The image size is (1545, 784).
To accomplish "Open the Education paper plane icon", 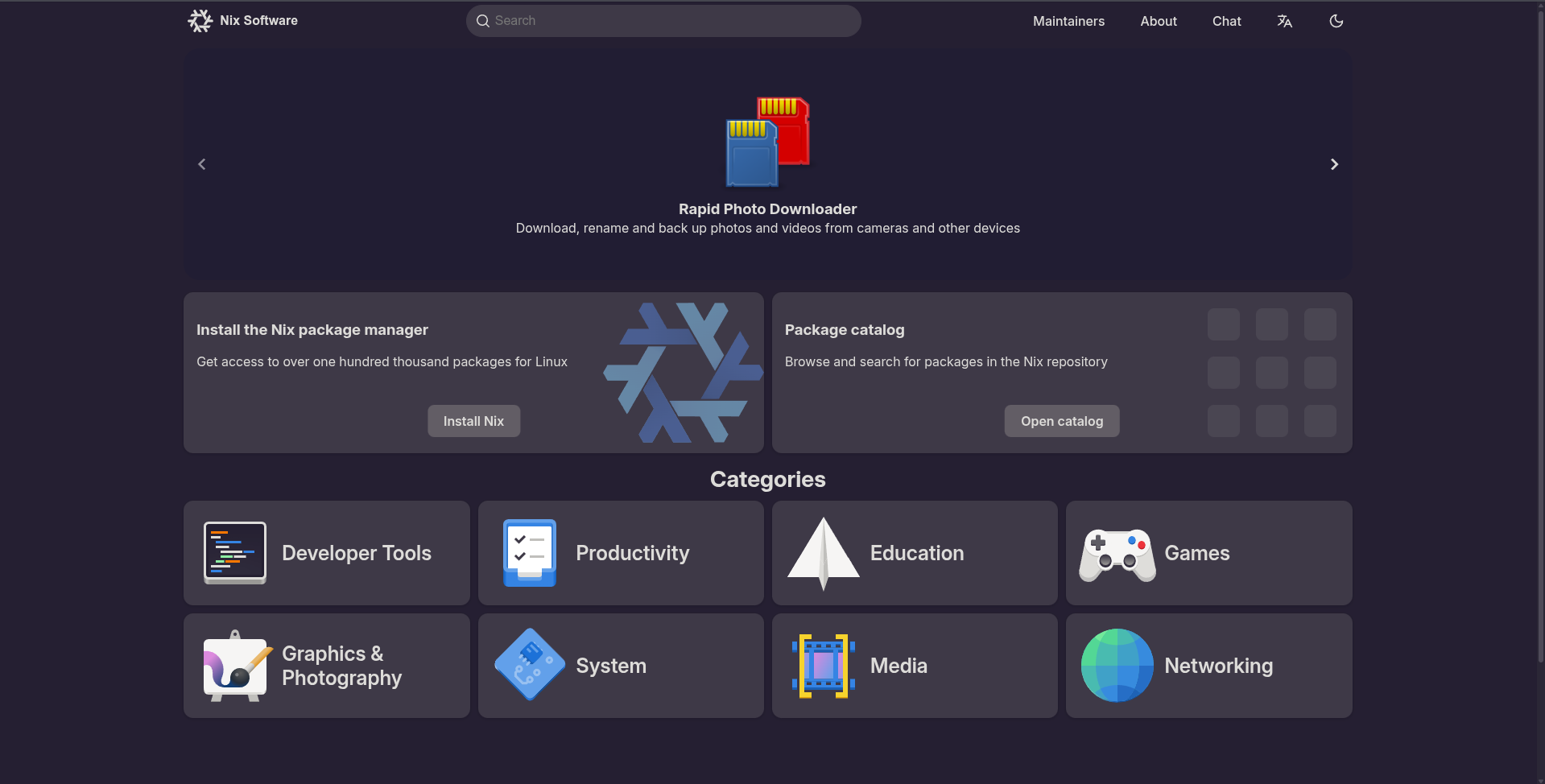I will [x=823, y=553].
